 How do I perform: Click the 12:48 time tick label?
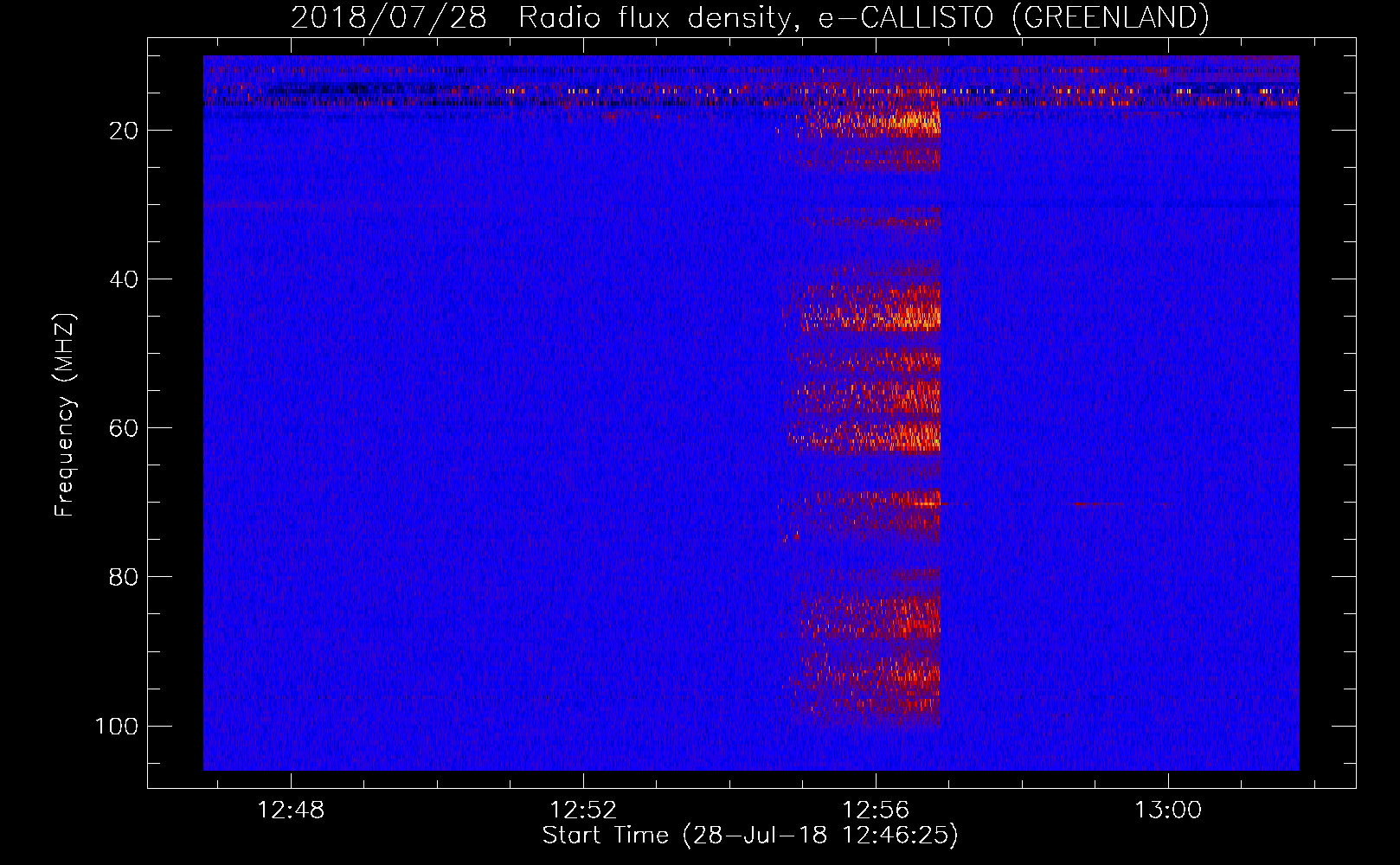click(x=291, y=811)
